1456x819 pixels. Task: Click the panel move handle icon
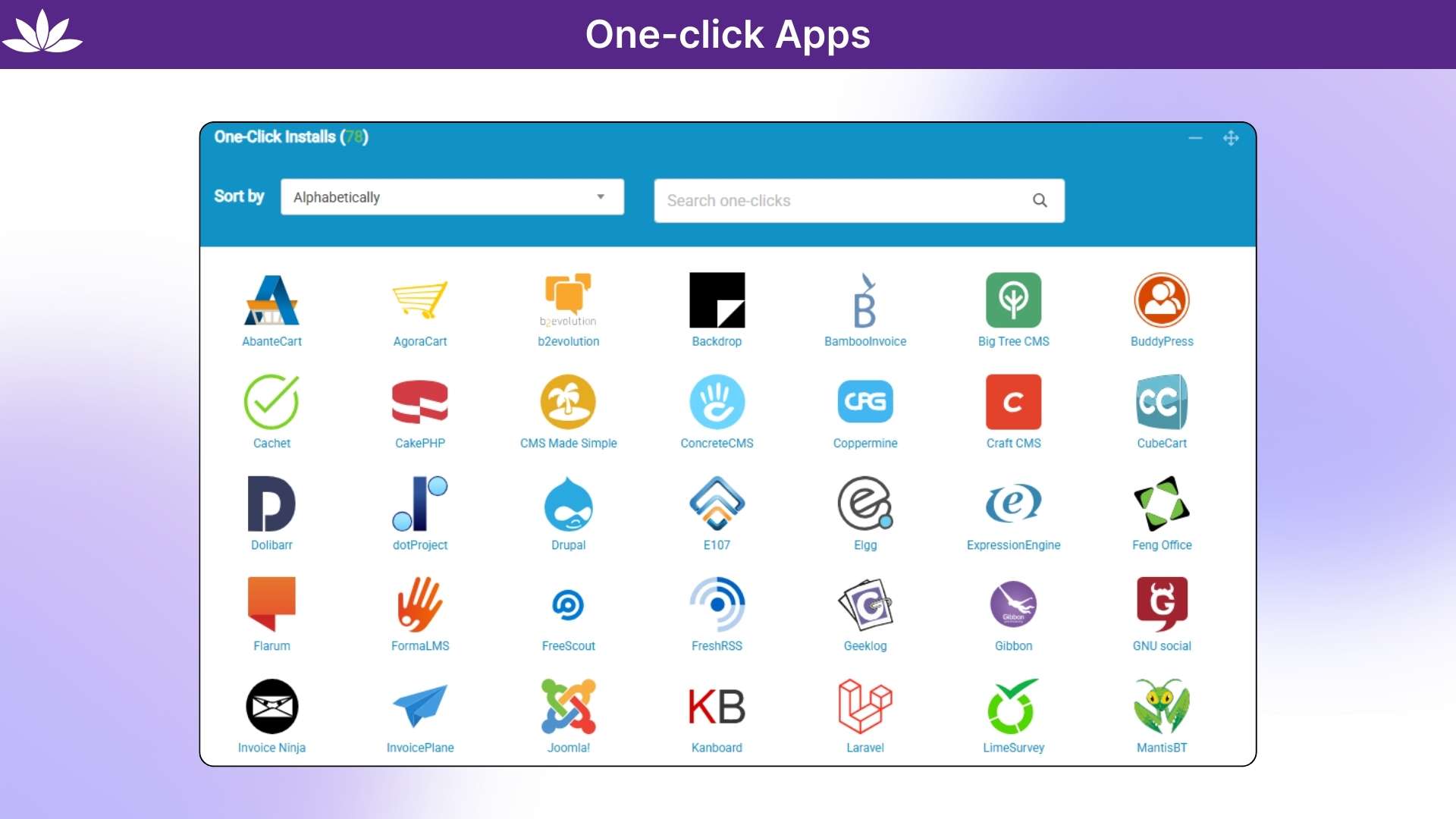(1231, 138)
